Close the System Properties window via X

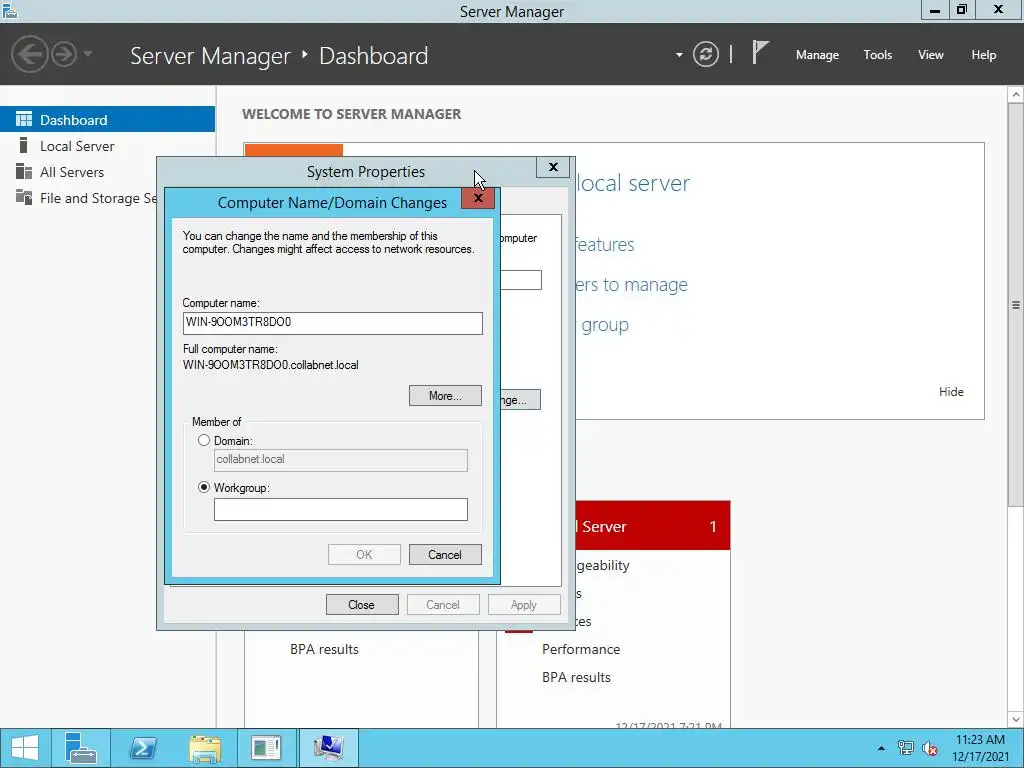553,167
